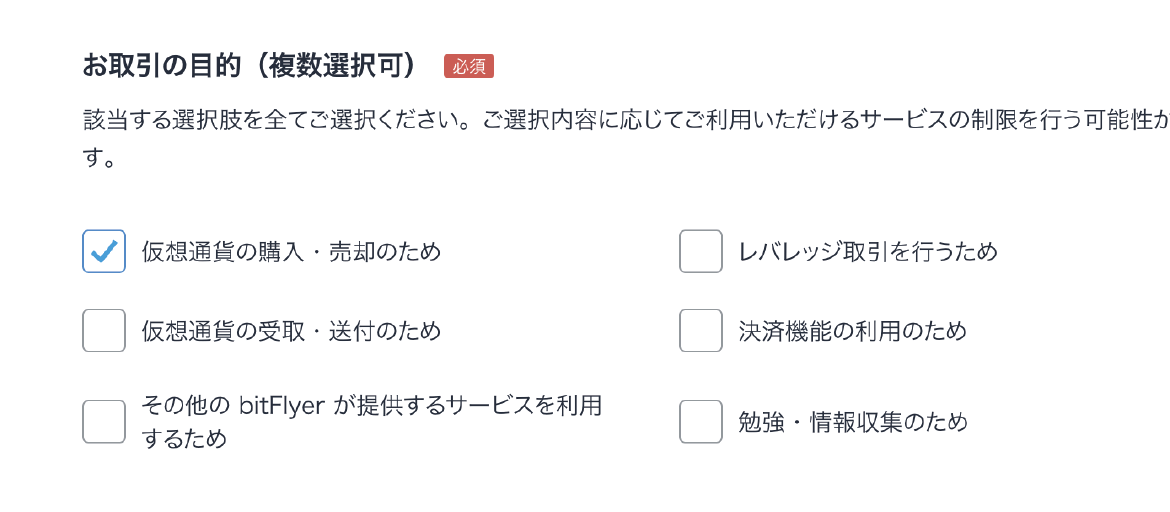The image size is (1170, 512).
Task: Click the お取引の目的 heading
Action: coord(162,67)
